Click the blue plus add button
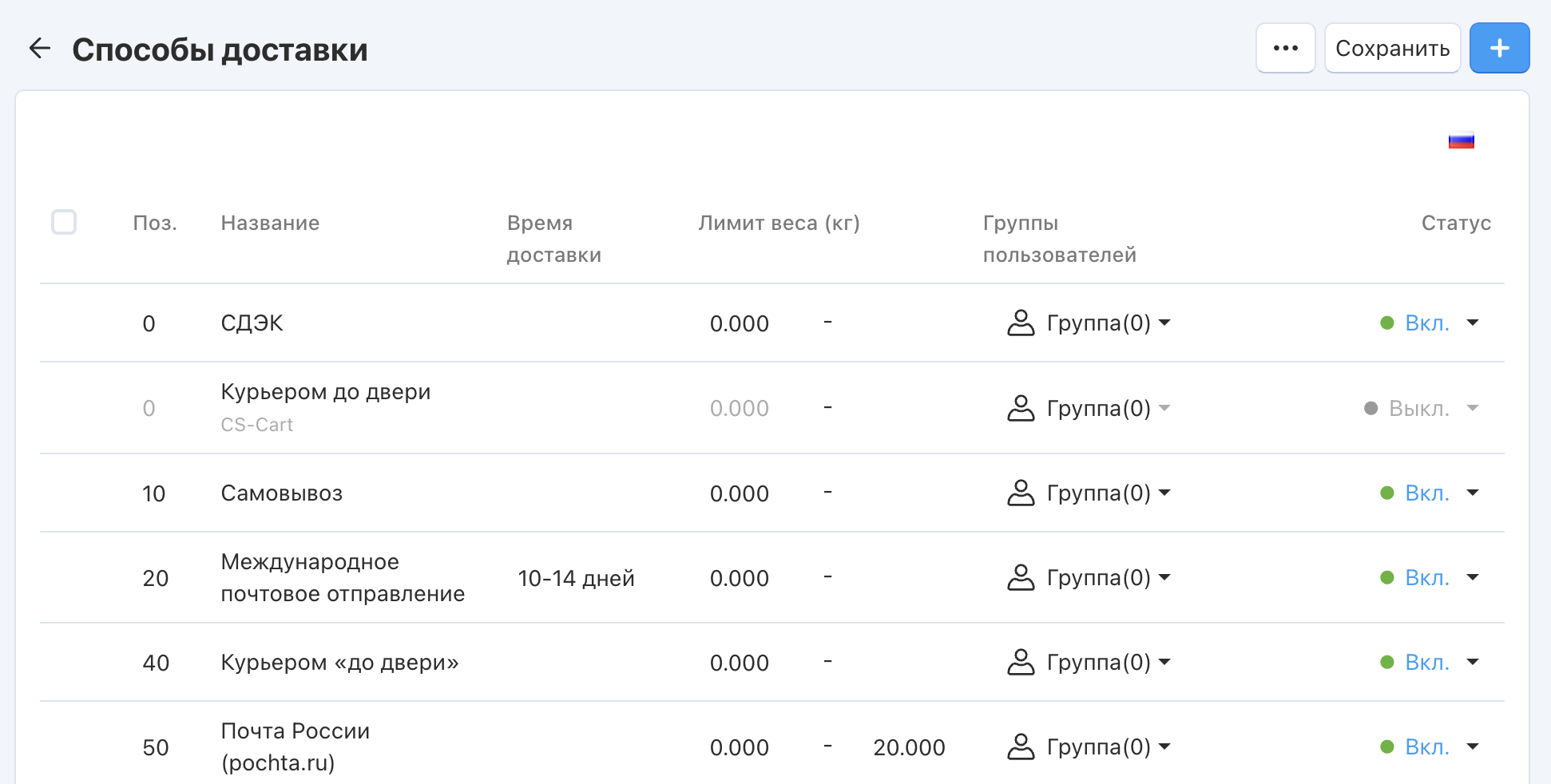The width and height of the screenshot is (1551, 784). pyautogui.click(x=1499, y=49)
